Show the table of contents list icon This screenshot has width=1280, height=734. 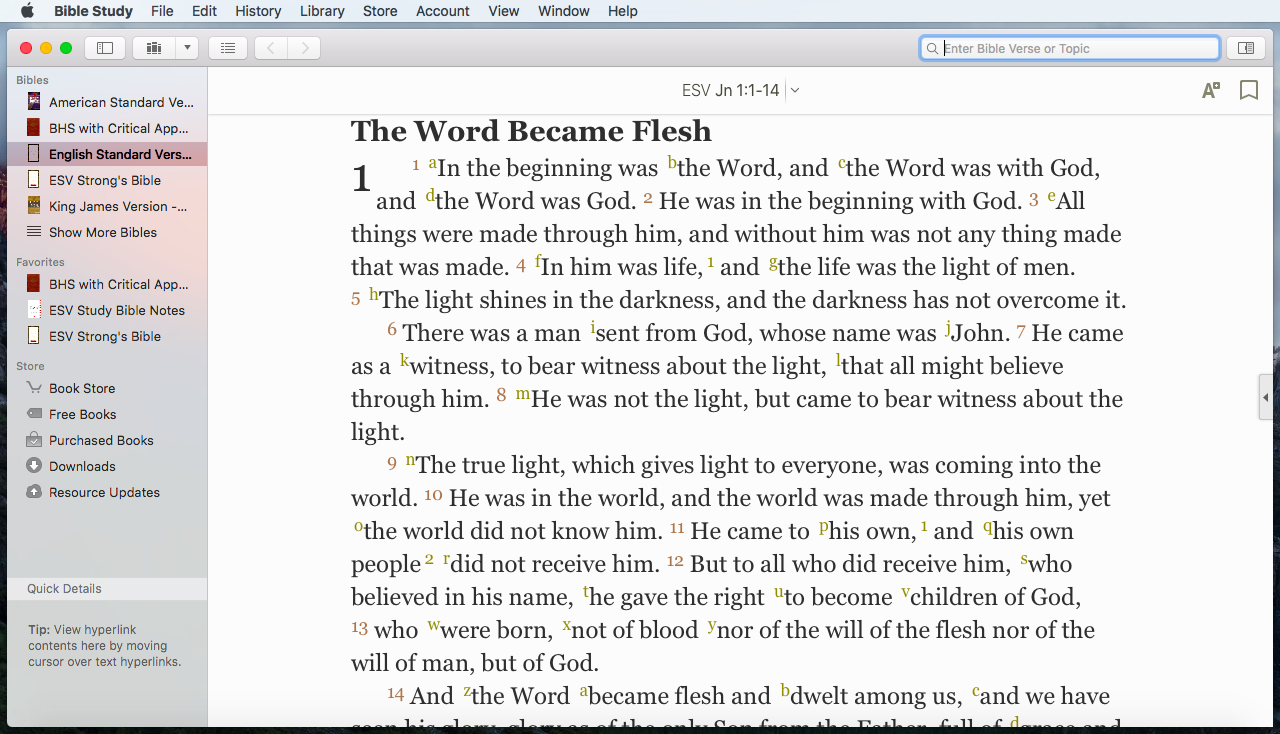point(228,48)
